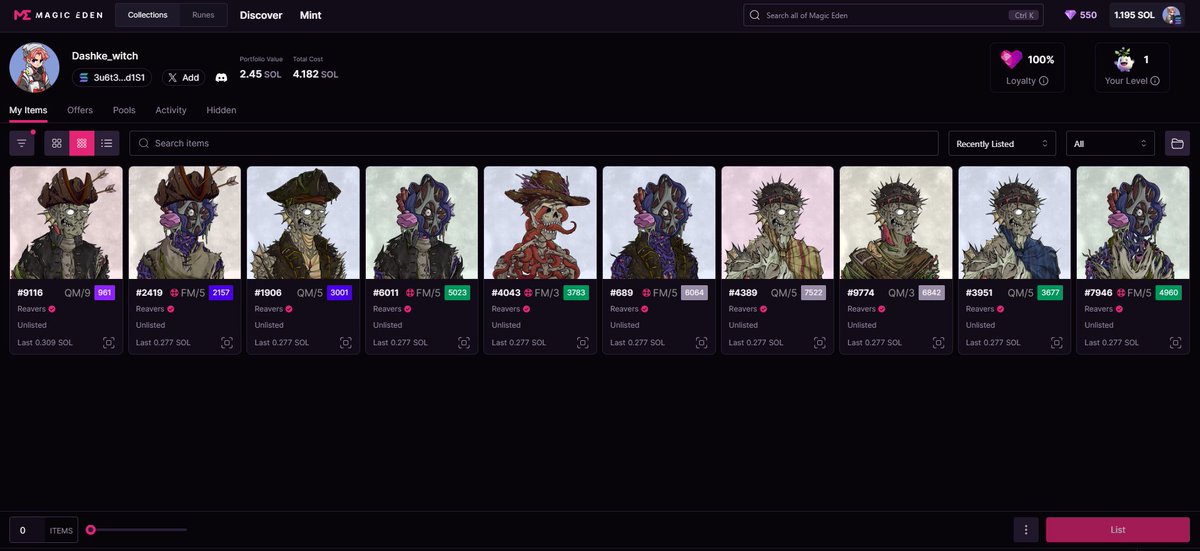Click the pink List button

coord(1118,529)
